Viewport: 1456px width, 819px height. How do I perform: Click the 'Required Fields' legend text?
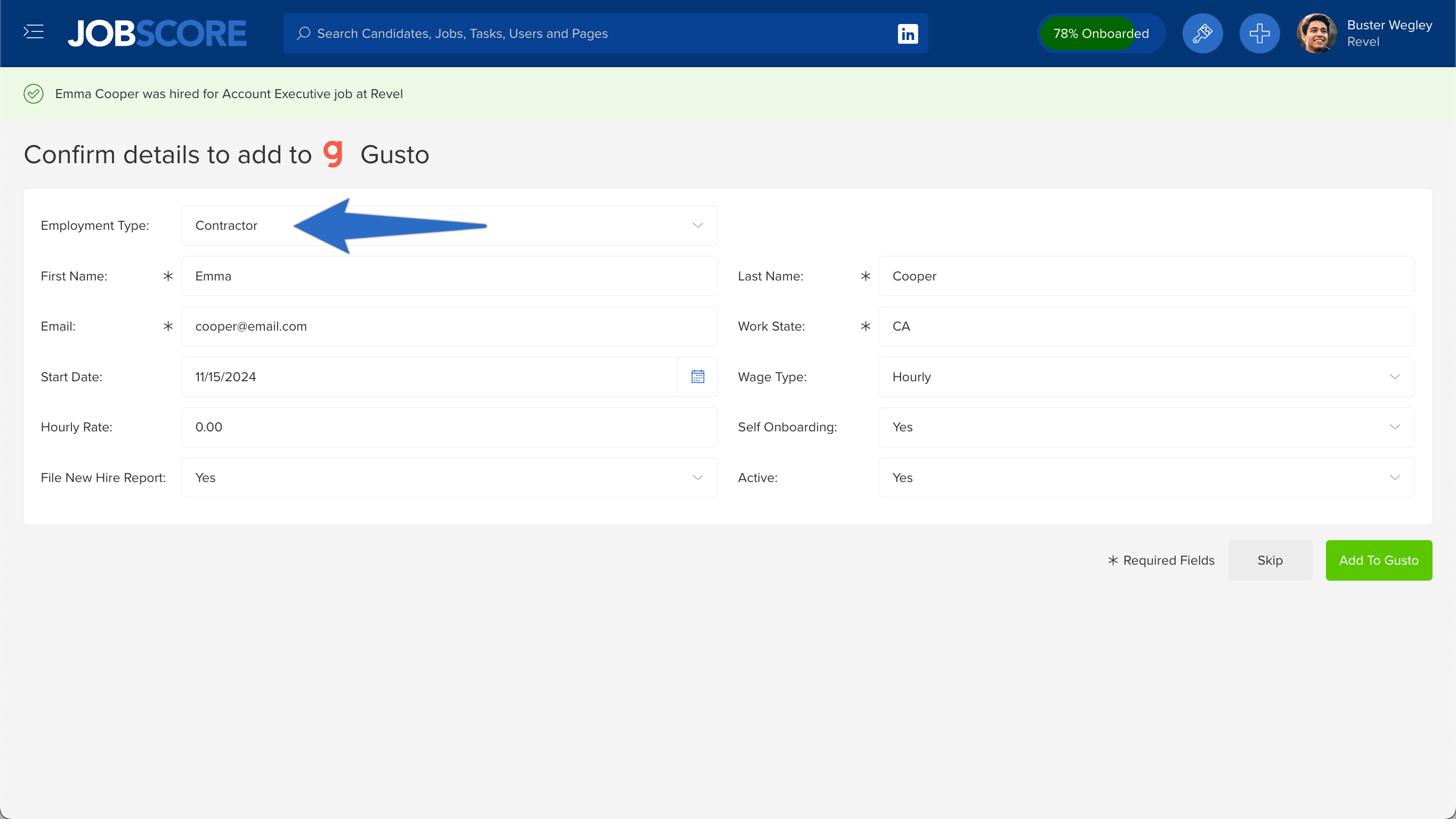(x=1168, y=560)
